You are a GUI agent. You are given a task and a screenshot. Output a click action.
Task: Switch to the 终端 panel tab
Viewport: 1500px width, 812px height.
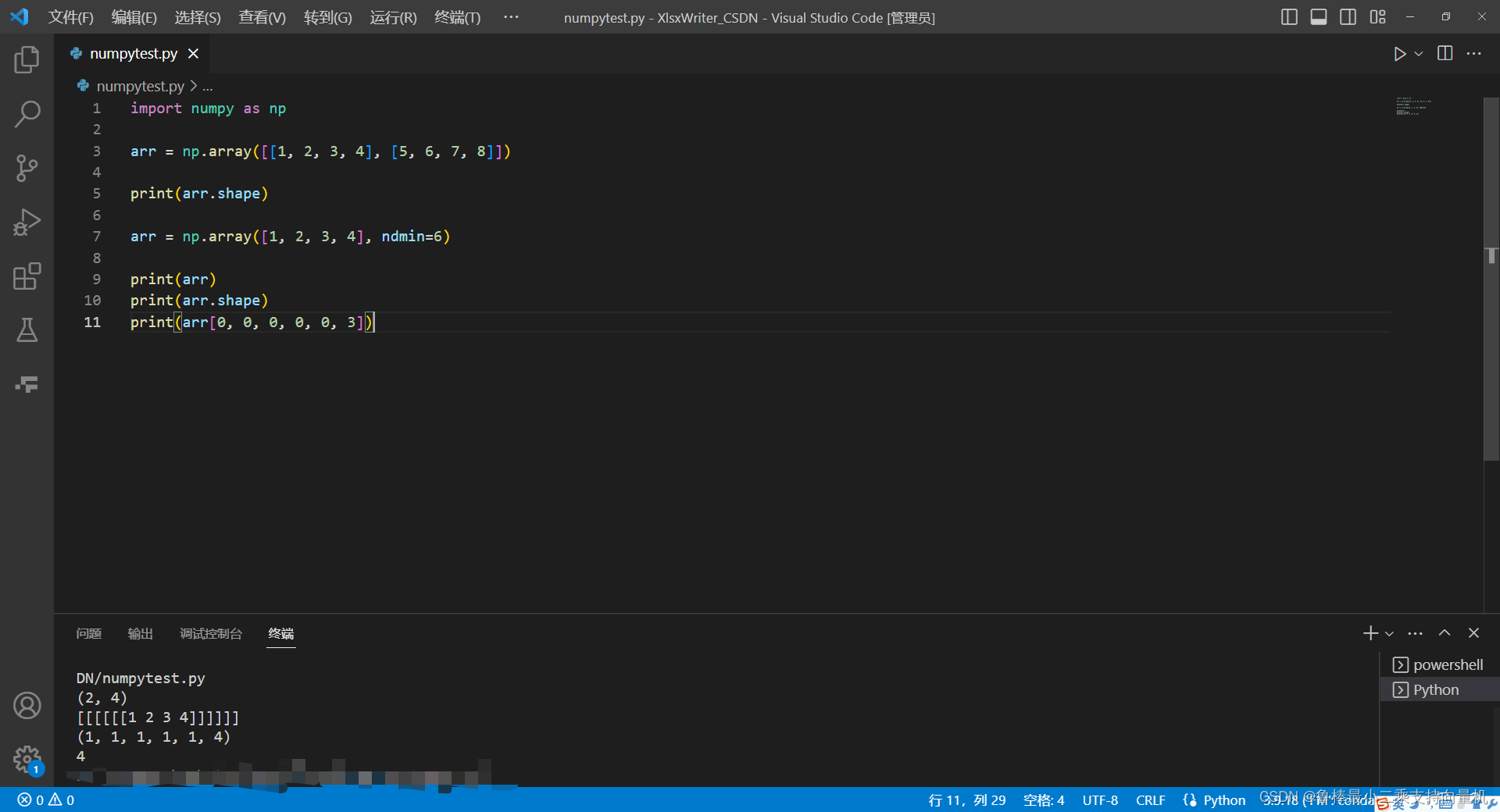(281, 633)
